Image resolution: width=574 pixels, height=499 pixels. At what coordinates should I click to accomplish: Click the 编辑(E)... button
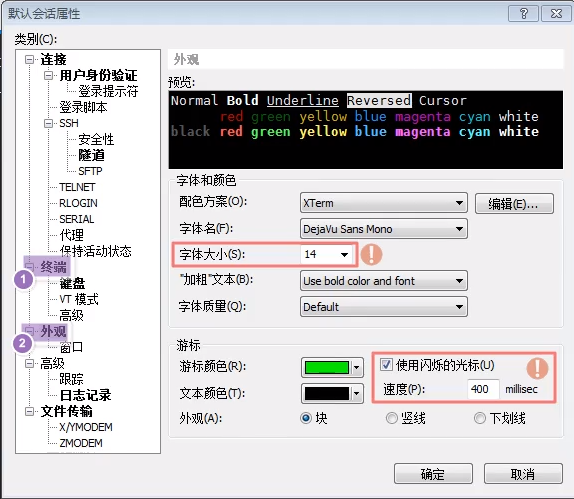[514, 204]
